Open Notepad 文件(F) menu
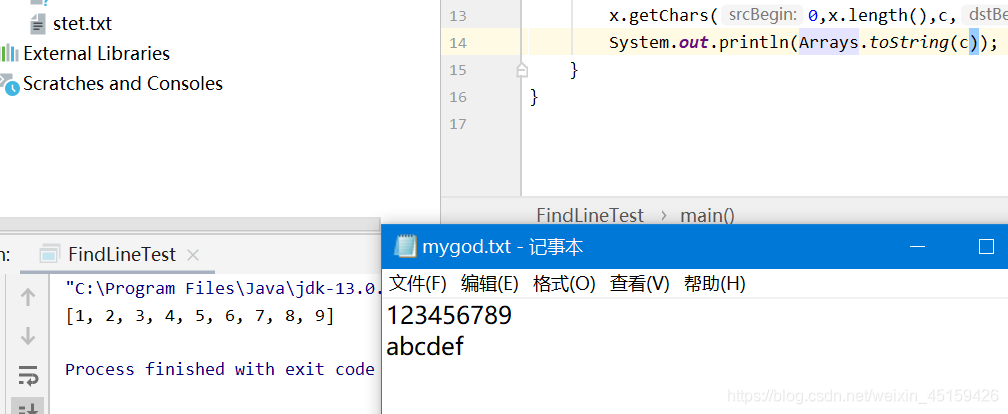 418,284
